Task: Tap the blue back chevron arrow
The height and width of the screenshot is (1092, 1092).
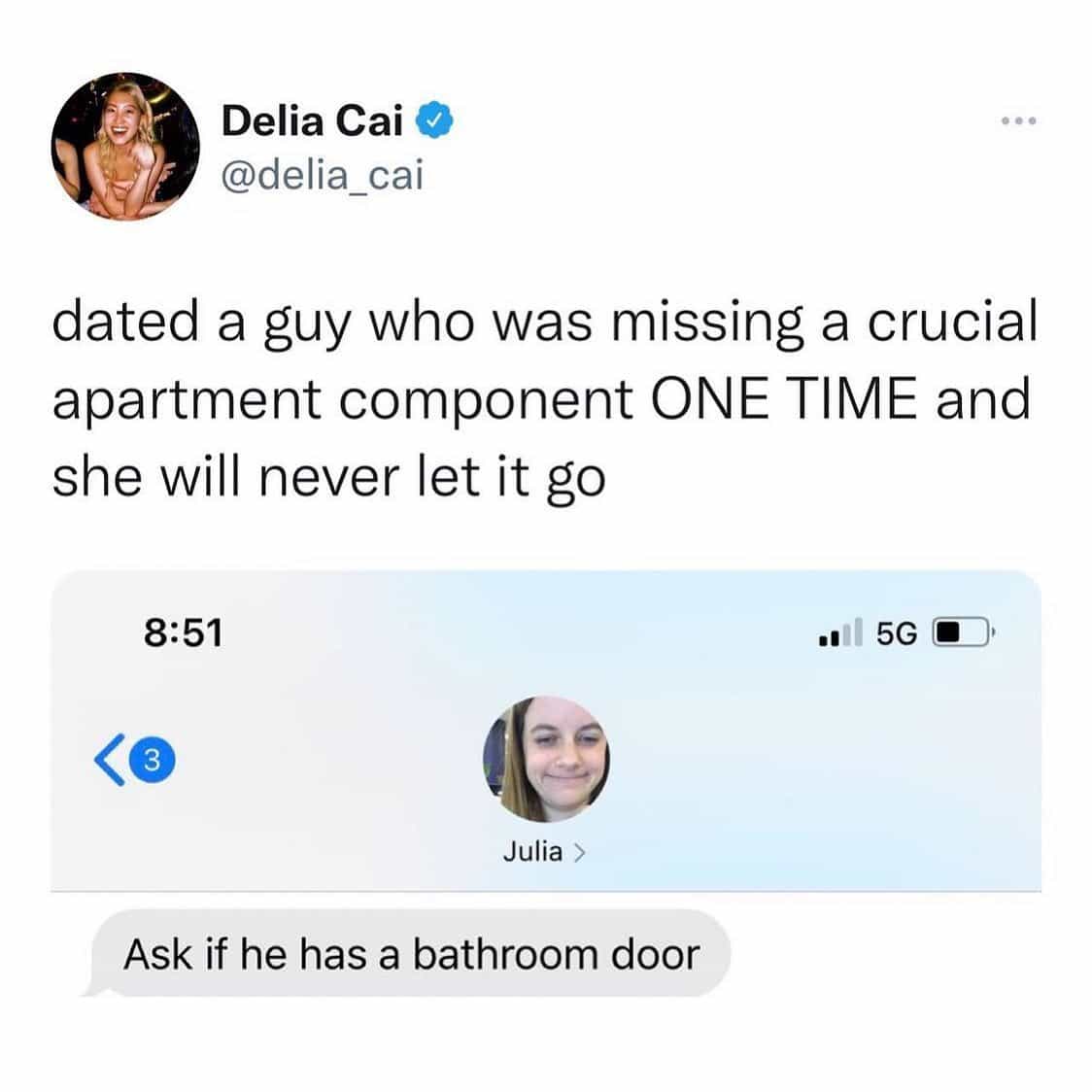Action: 110,760
